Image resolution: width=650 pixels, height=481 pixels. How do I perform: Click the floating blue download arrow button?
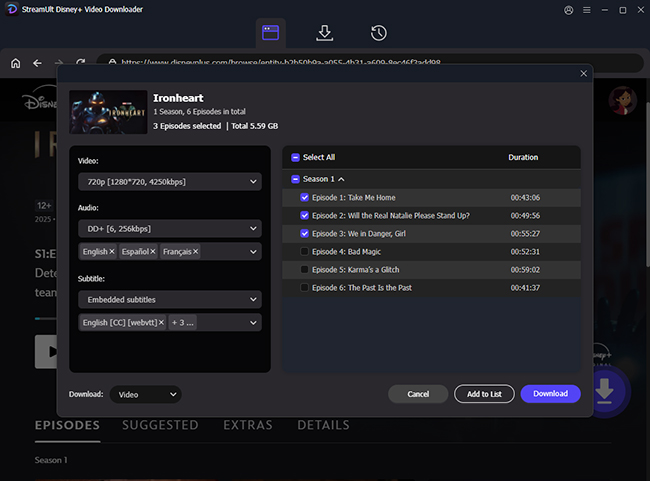point(604,391)
